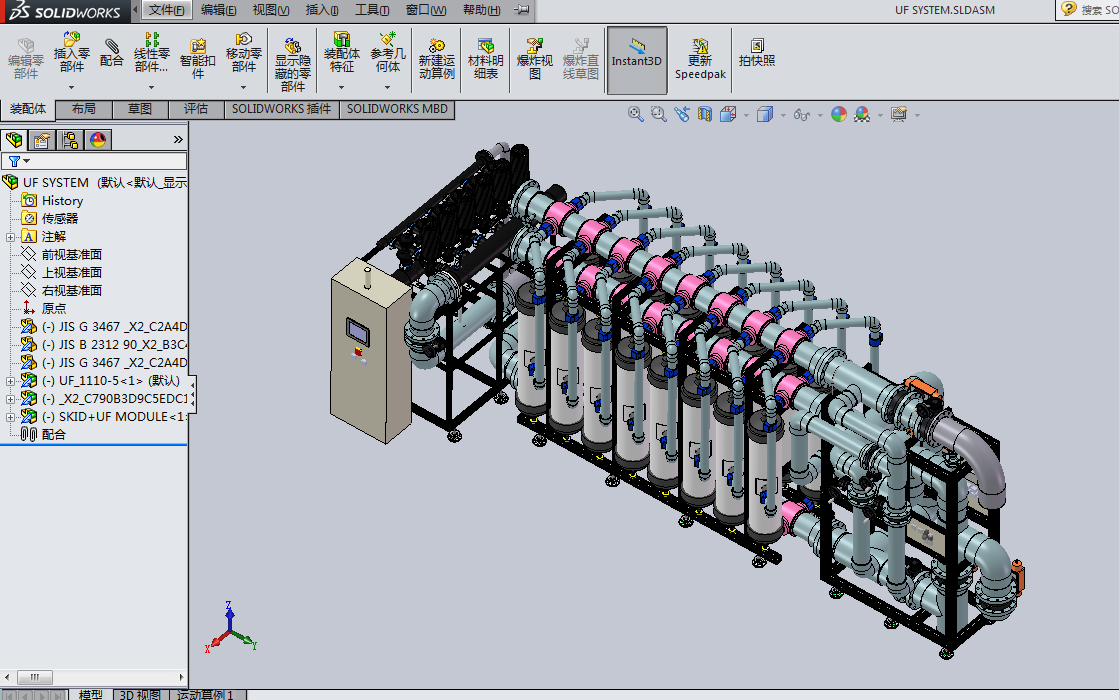Open the 爆炸视图 exploded view tool
This screenshot has width=1119, height=700.
(x=535, y=59)
